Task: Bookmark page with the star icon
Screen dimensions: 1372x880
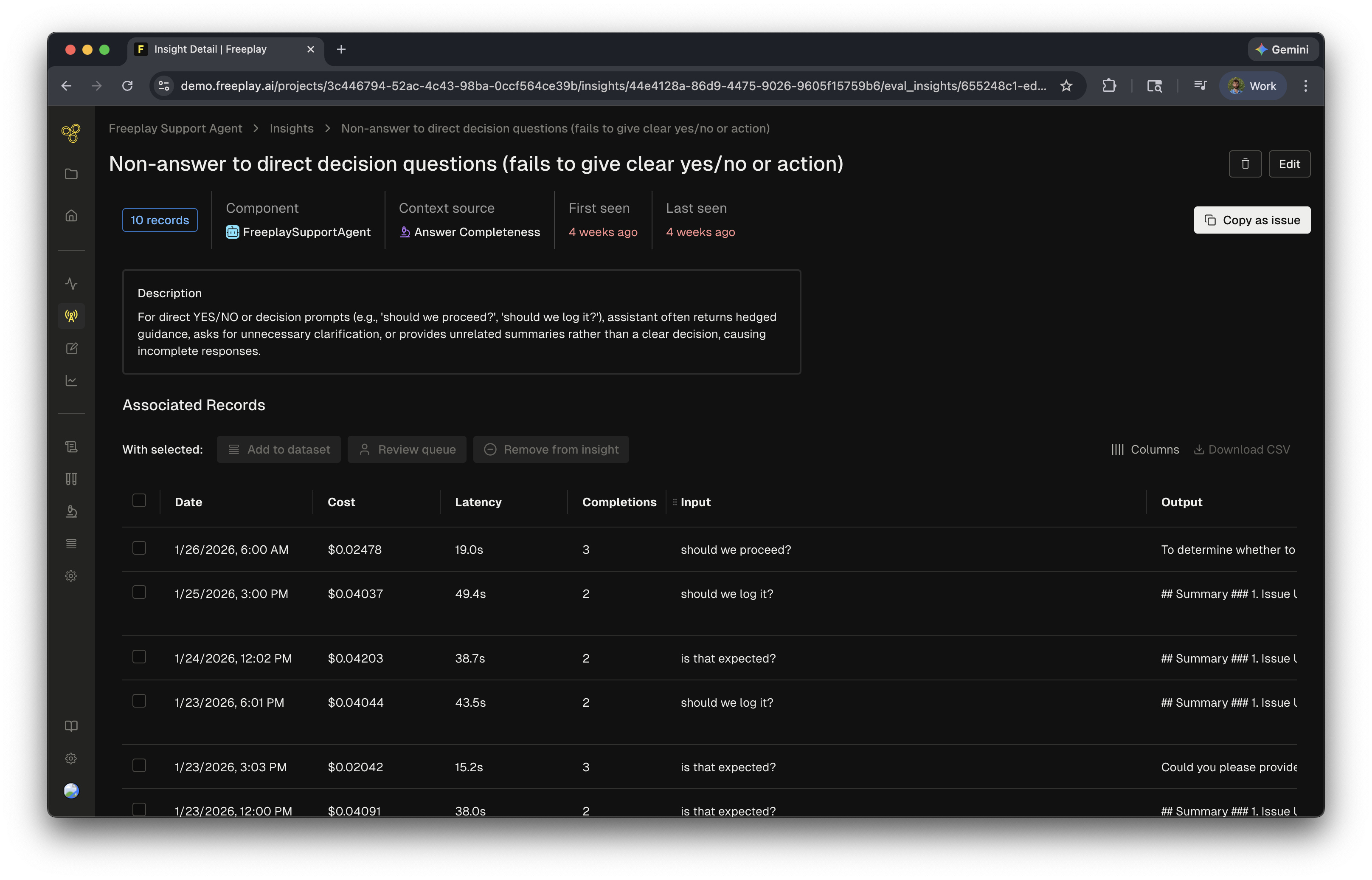Action: [1066, 86]
